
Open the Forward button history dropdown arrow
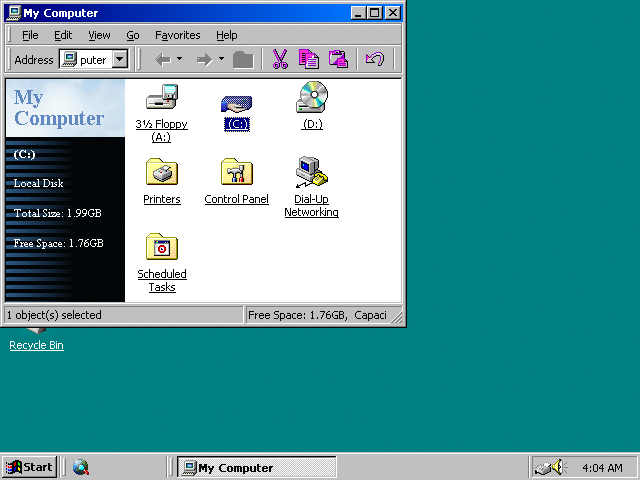point(221,59)
